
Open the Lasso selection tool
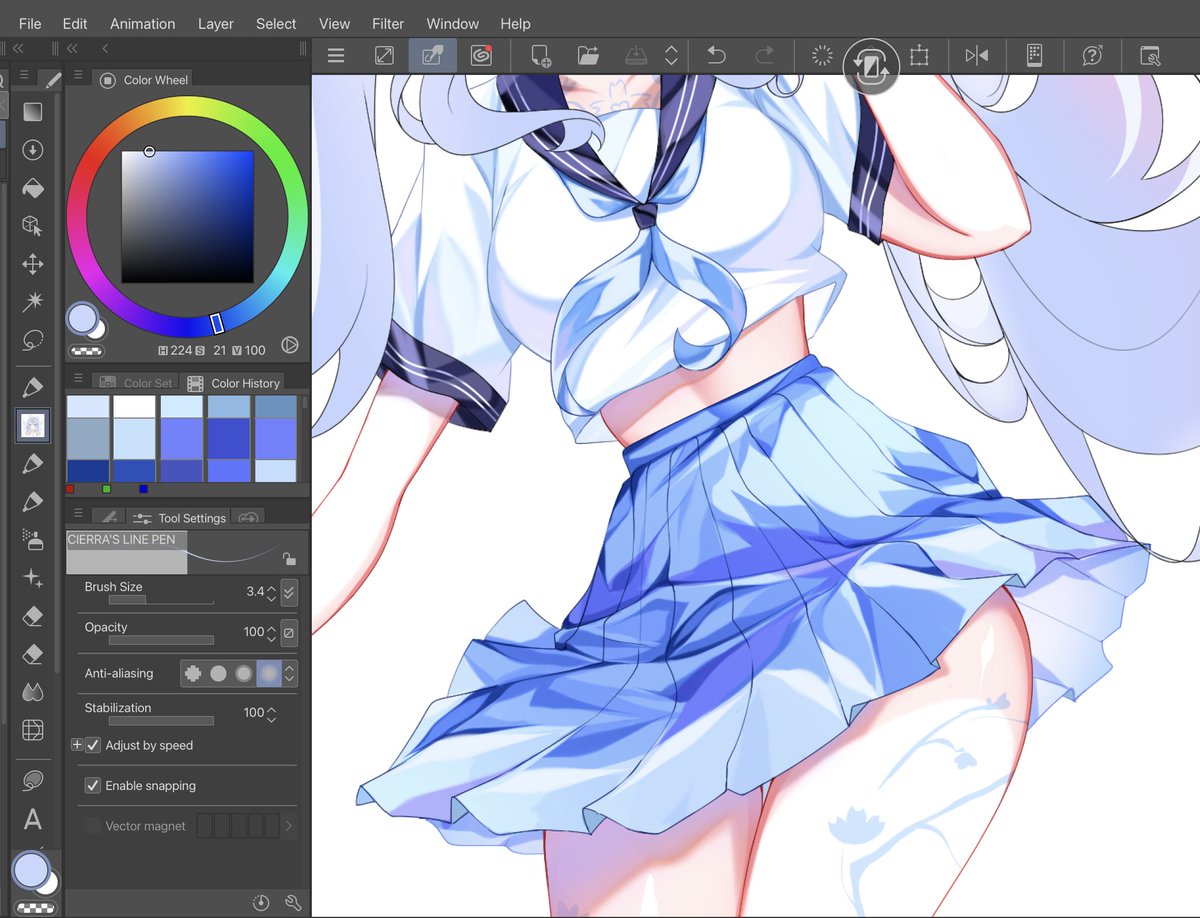tap(33, 339)
